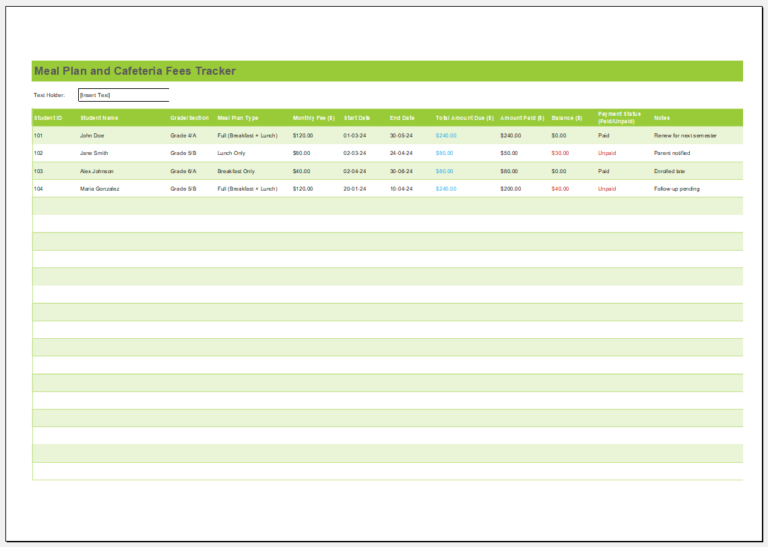Select Maria Gonzalez's blue total due '$240.00'
Viewport: 768px width, 547px height.
click(446, 189)
